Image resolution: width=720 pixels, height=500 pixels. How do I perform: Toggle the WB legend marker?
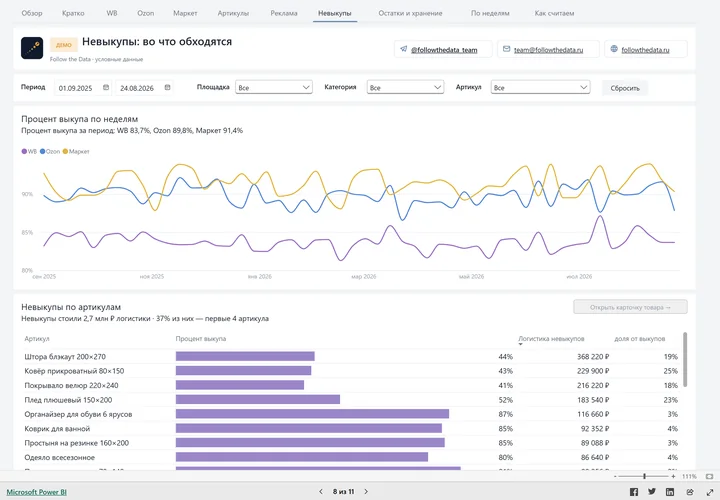(x=24, y=151)
